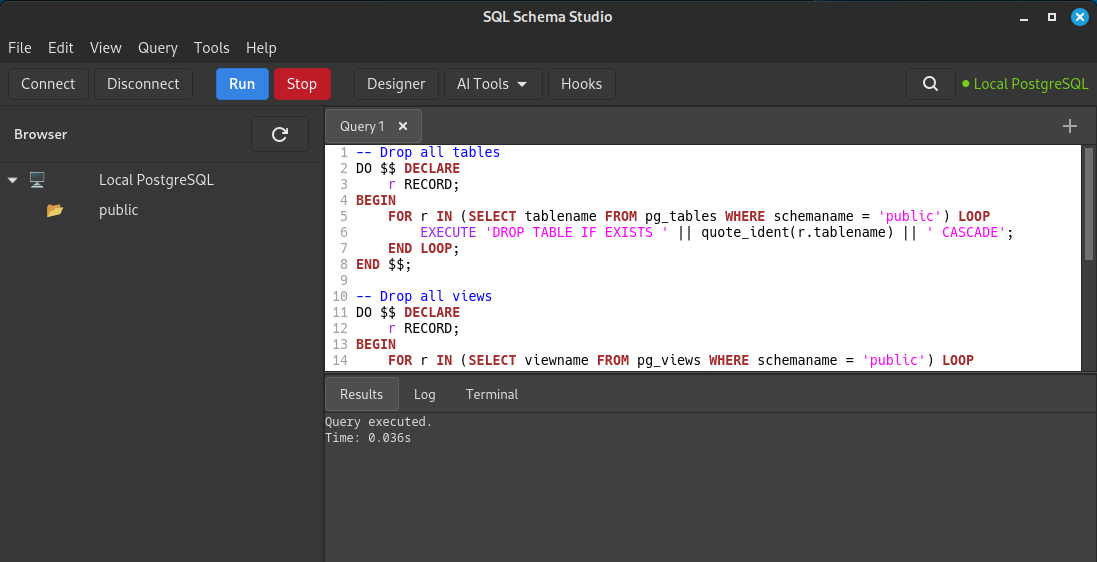Image resolution: width=1097 pixels, height=562 pixels.
Task: Add a new query tab
Action: pyautogui.click(x=1070, y=126)
